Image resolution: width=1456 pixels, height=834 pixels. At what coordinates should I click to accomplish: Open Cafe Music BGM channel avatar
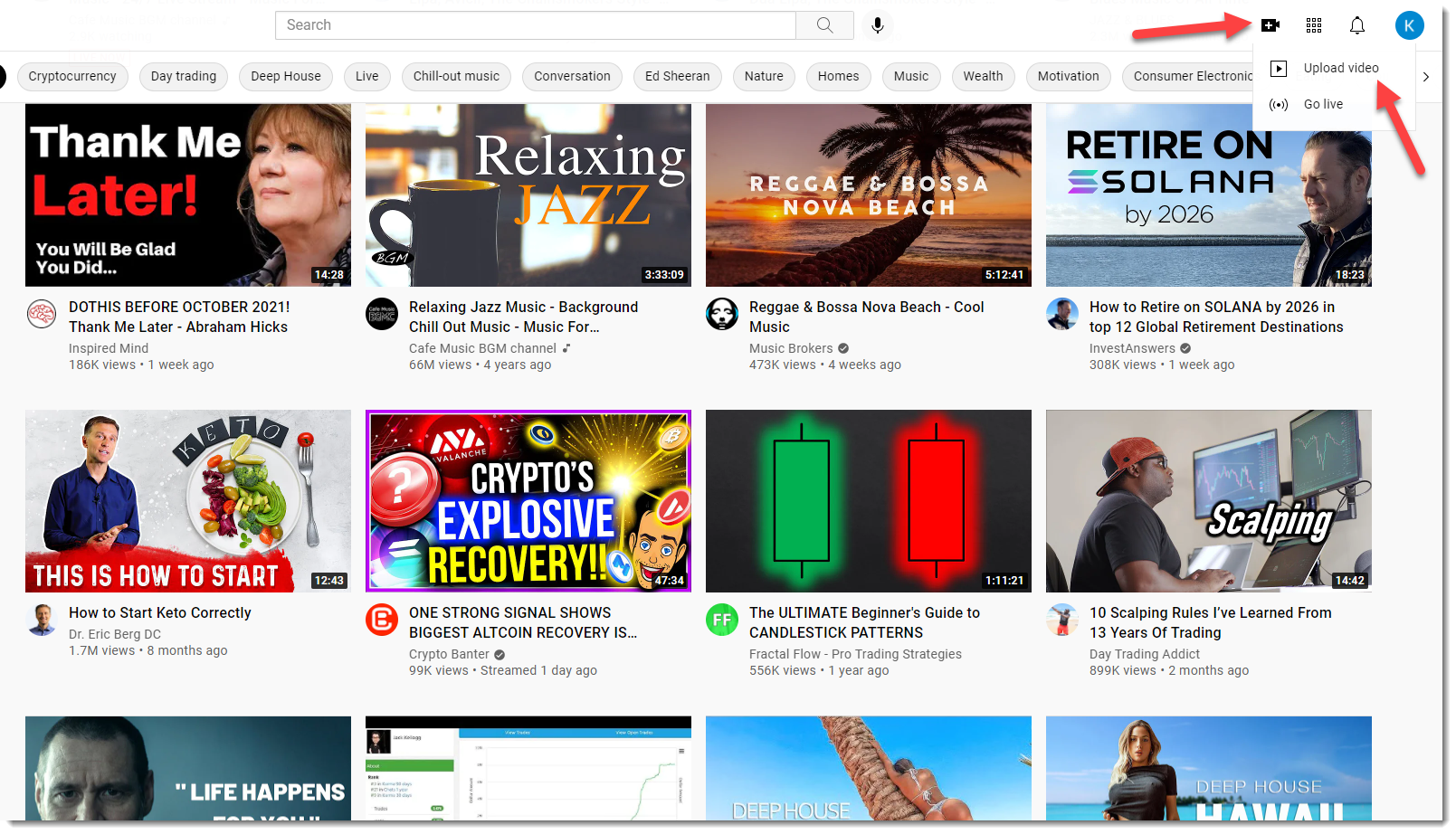click(382, 314)
